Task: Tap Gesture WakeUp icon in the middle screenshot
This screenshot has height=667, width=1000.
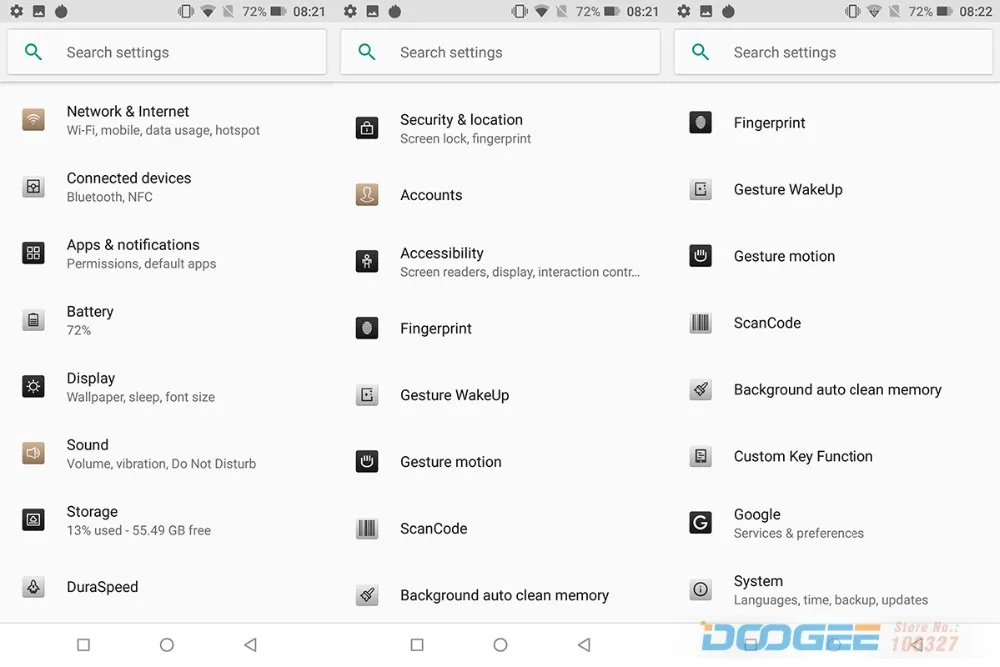Action: [367, 395]
